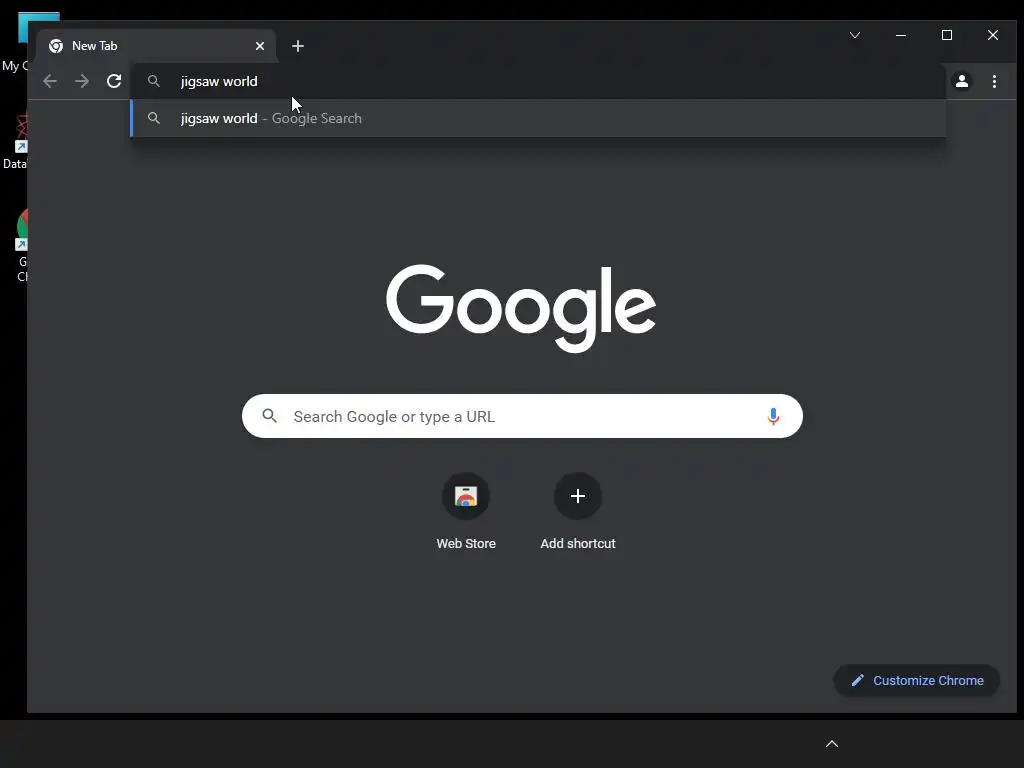Click the magnifier icon in the address bar
The width and height of the screenshot is (1024, 768).
[x=153, y=81]
